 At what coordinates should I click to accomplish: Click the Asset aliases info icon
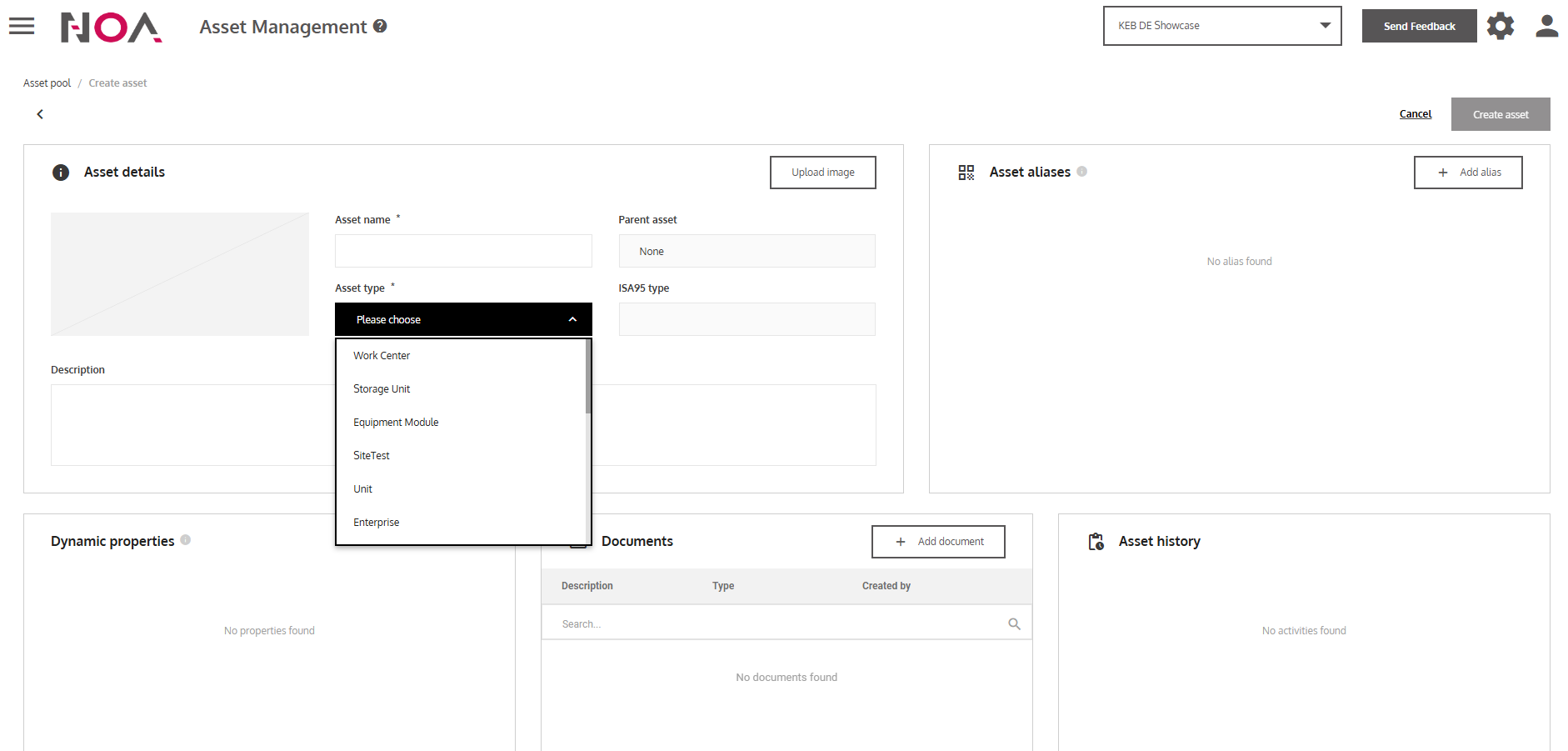1081,172
